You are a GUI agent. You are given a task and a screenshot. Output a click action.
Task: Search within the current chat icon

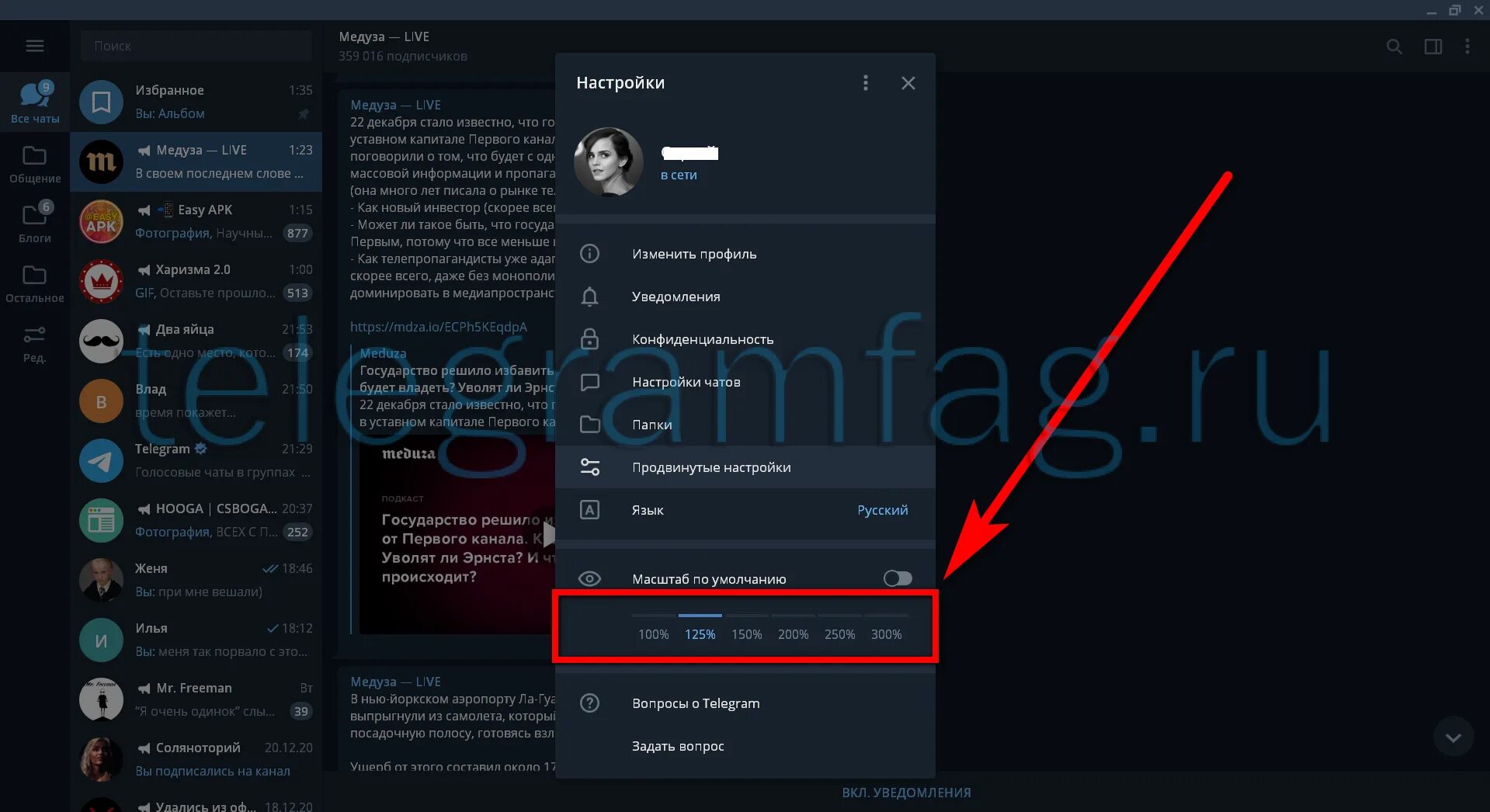pos(1394,47)
